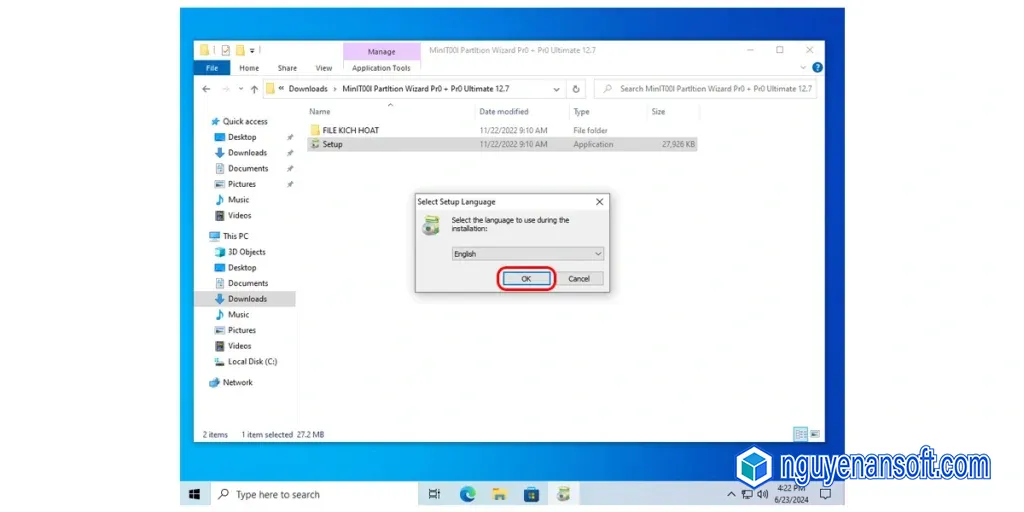The height and width of the screenshot is (512, 1024).
Task: Click Downloads in the address breadcrumb
Action: tap(308, 89)
